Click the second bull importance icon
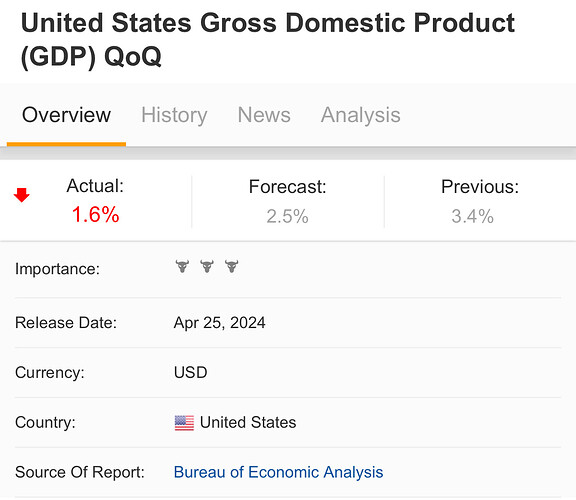Viewport: 576px width, 500px height. tap(207, 266)
